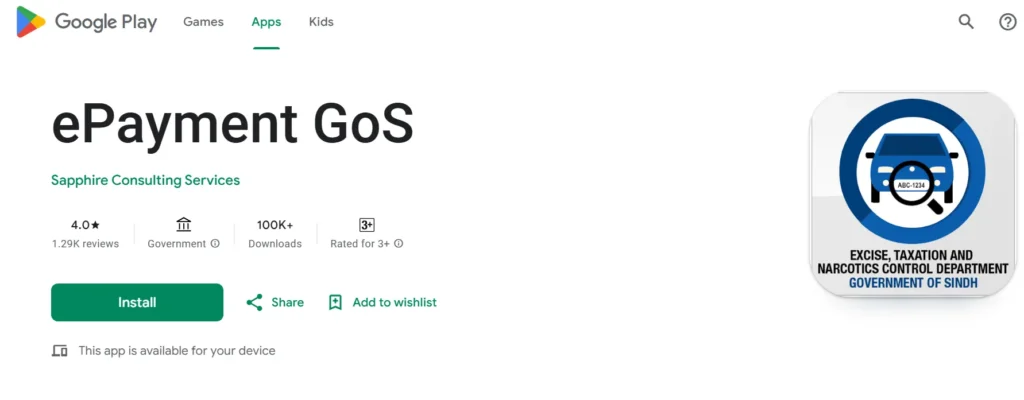
Task: Open Sapphire Consulting Services developer link
Action: (145, 180)
